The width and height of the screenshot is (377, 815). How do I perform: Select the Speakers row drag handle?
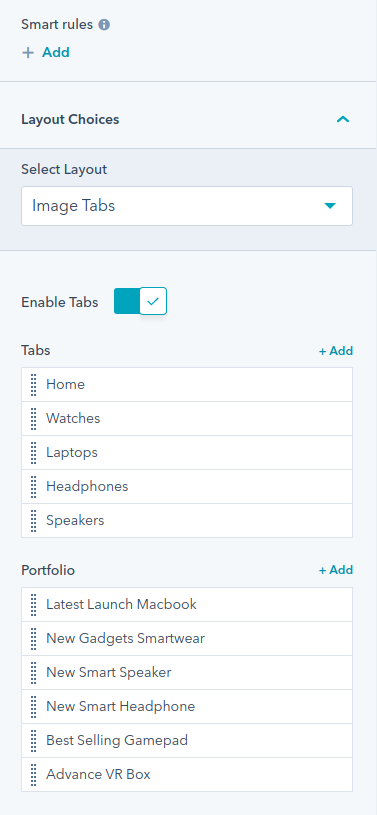(33, 521)
